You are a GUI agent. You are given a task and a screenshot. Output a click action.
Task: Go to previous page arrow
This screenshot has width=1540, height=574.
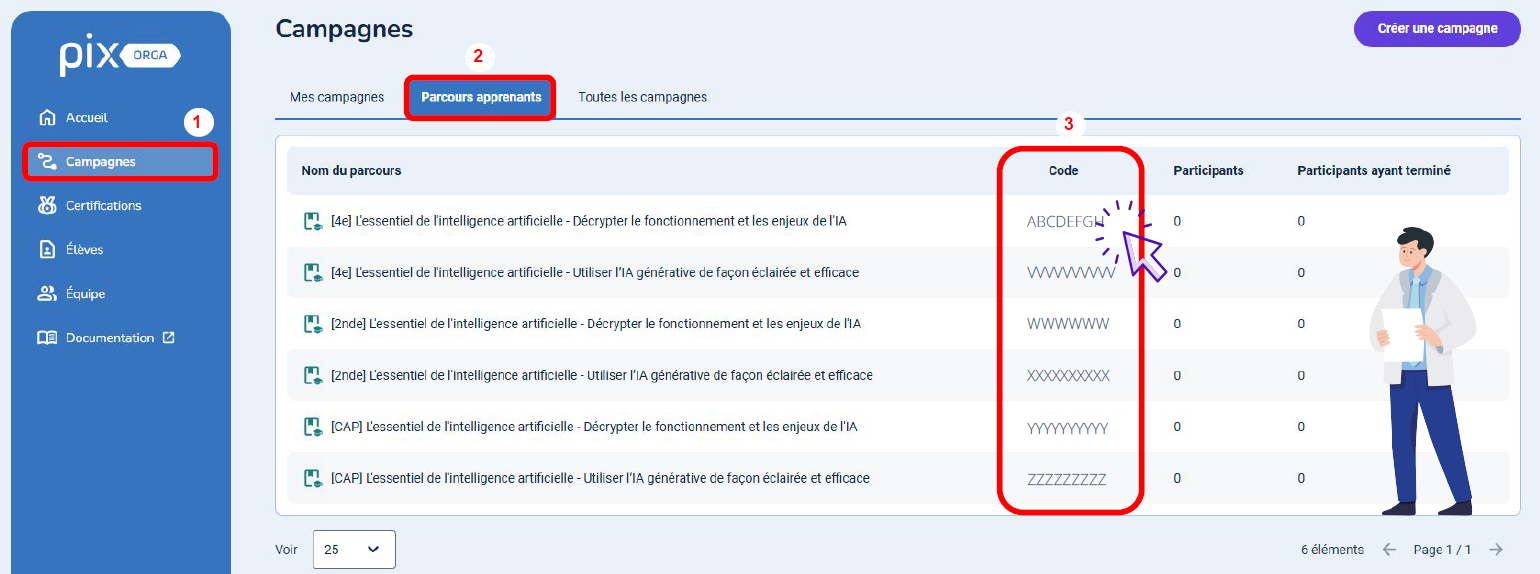(1389, 549)
